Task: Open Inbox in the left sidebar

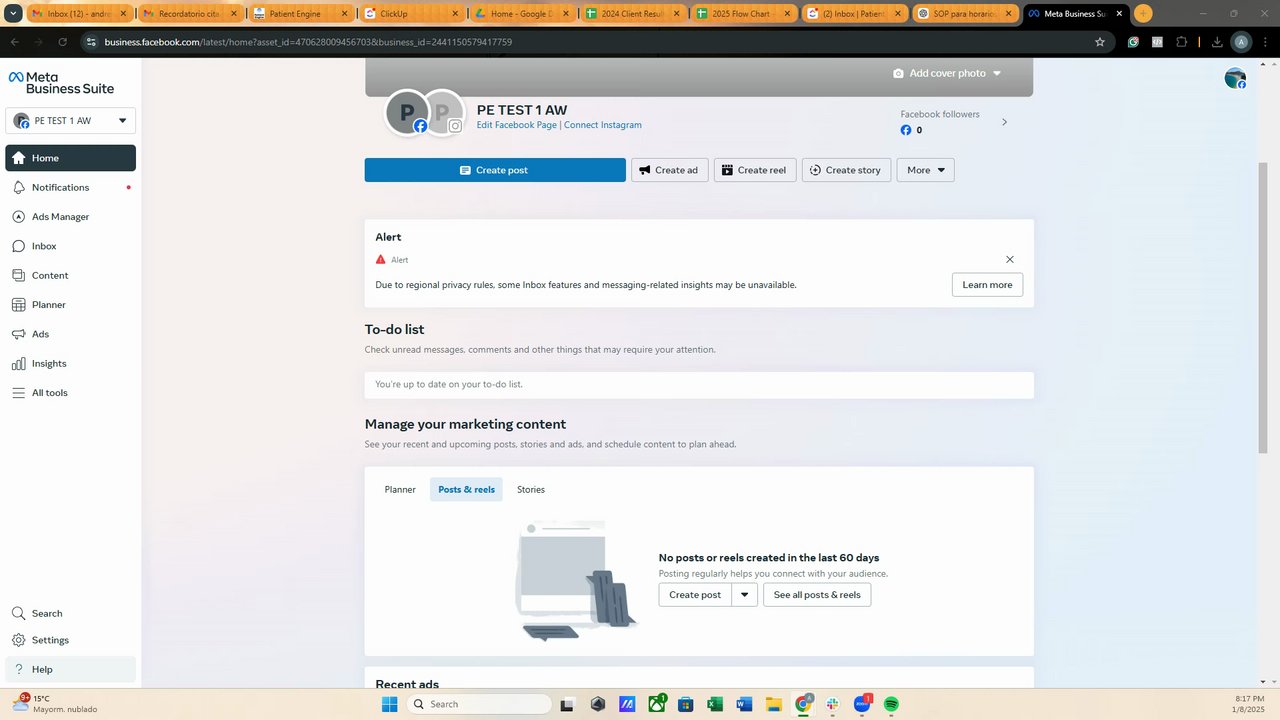Action: coord(70,246)
